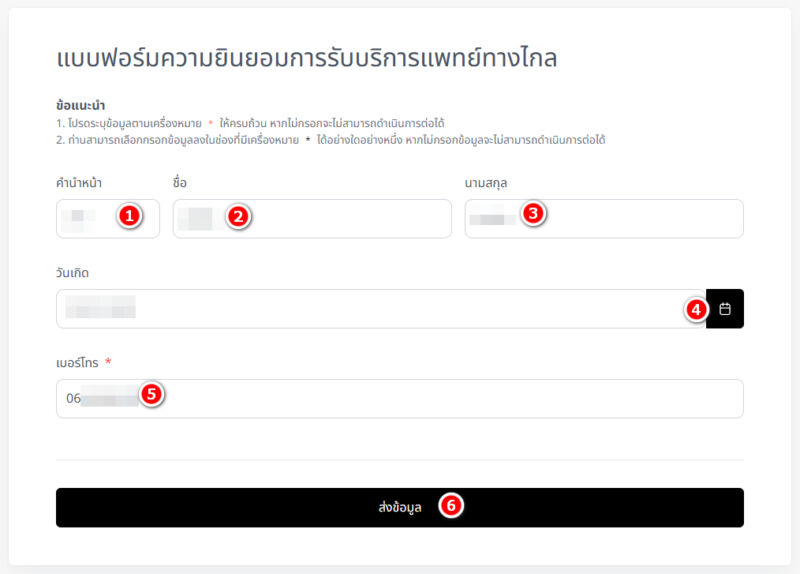Click red marker number 1
The width and height of the screenshot is (800, 574).
pyautogui.click(x=129, y=216)
